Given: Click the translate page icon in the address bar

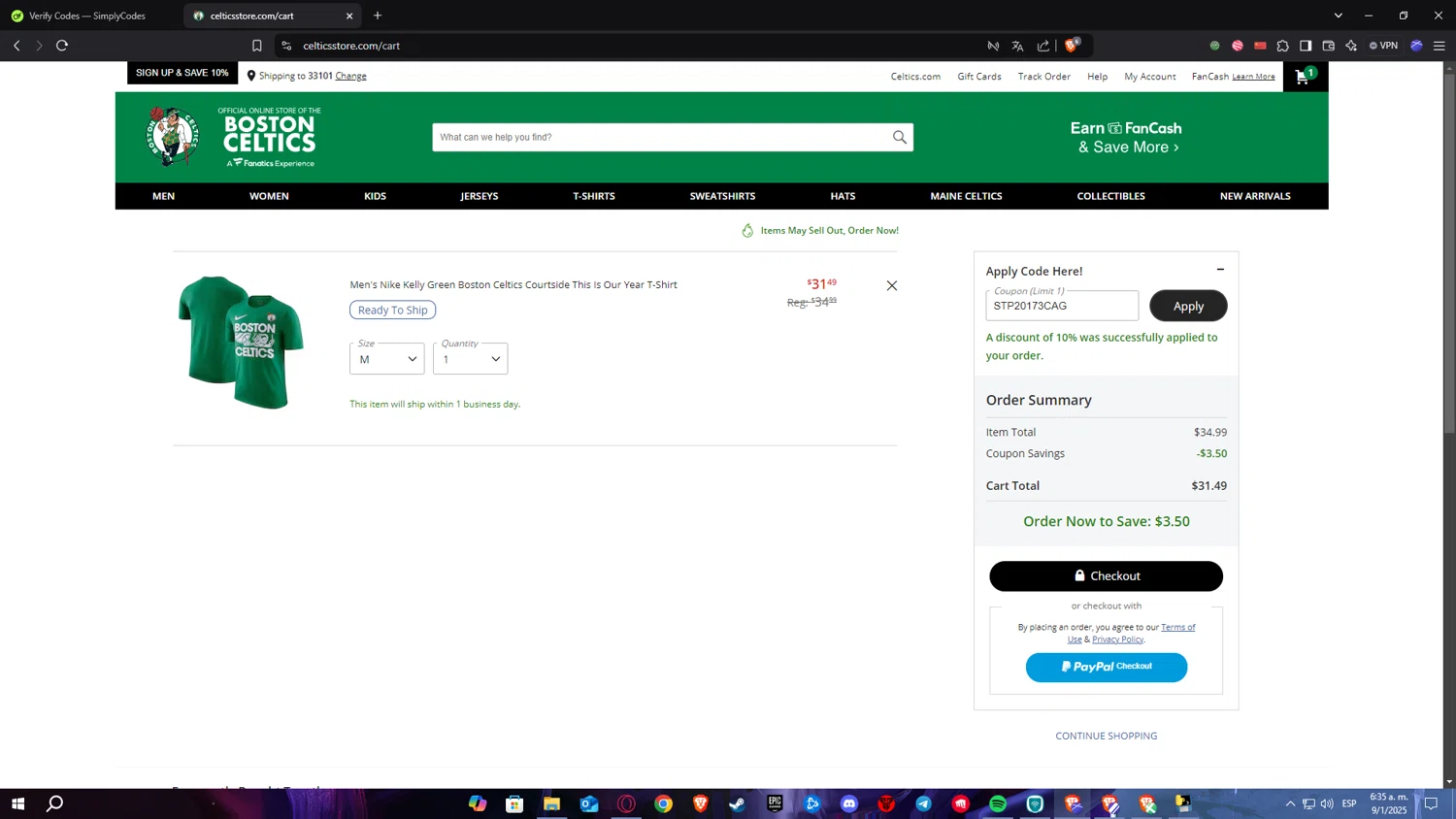Looking at the screenshot, I should [x=1017, y=46].
